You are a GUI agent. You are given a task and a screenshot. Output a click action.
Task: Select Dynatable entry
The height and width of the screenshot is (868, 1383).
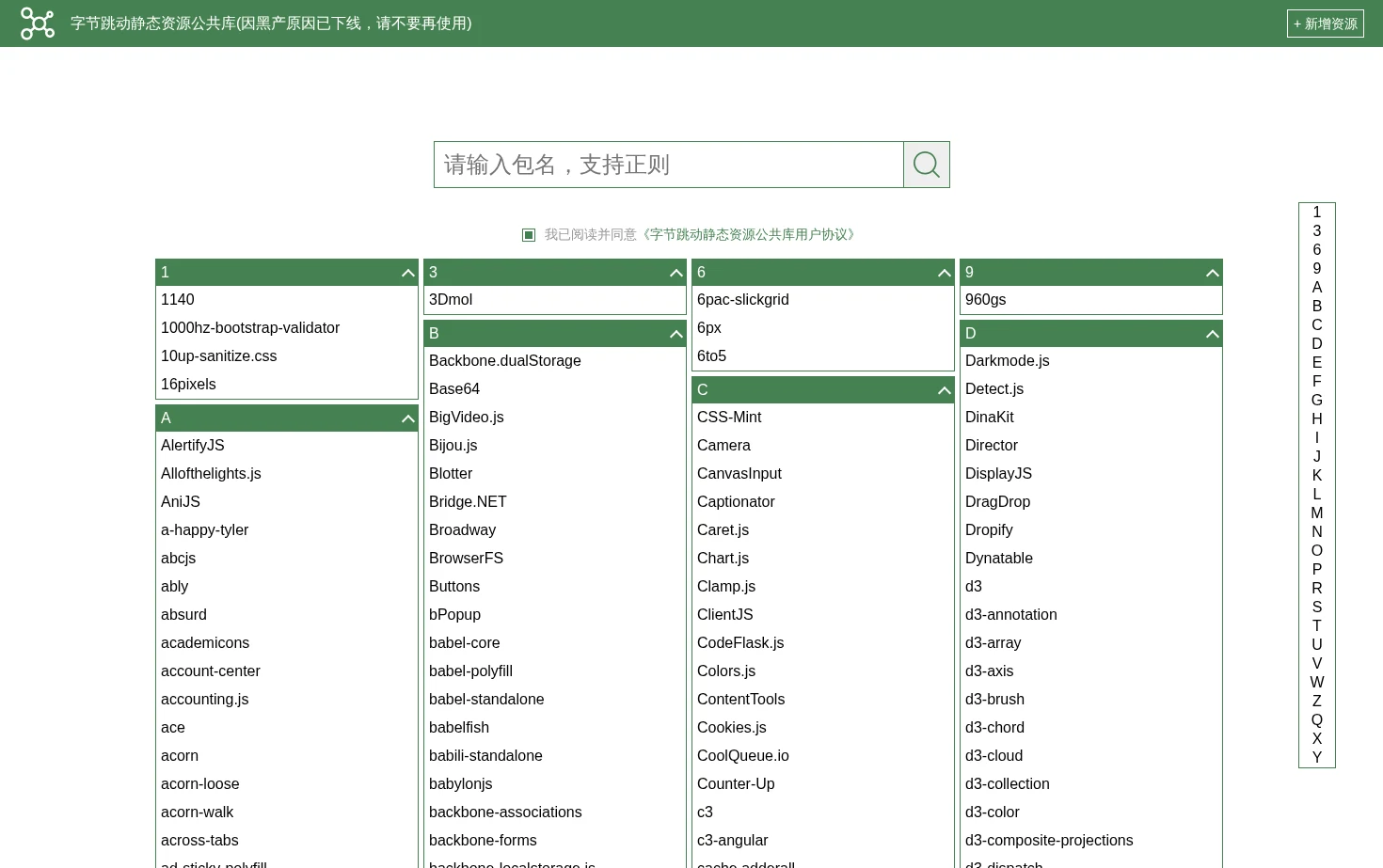pyautogui.click(x=999, y=559)
